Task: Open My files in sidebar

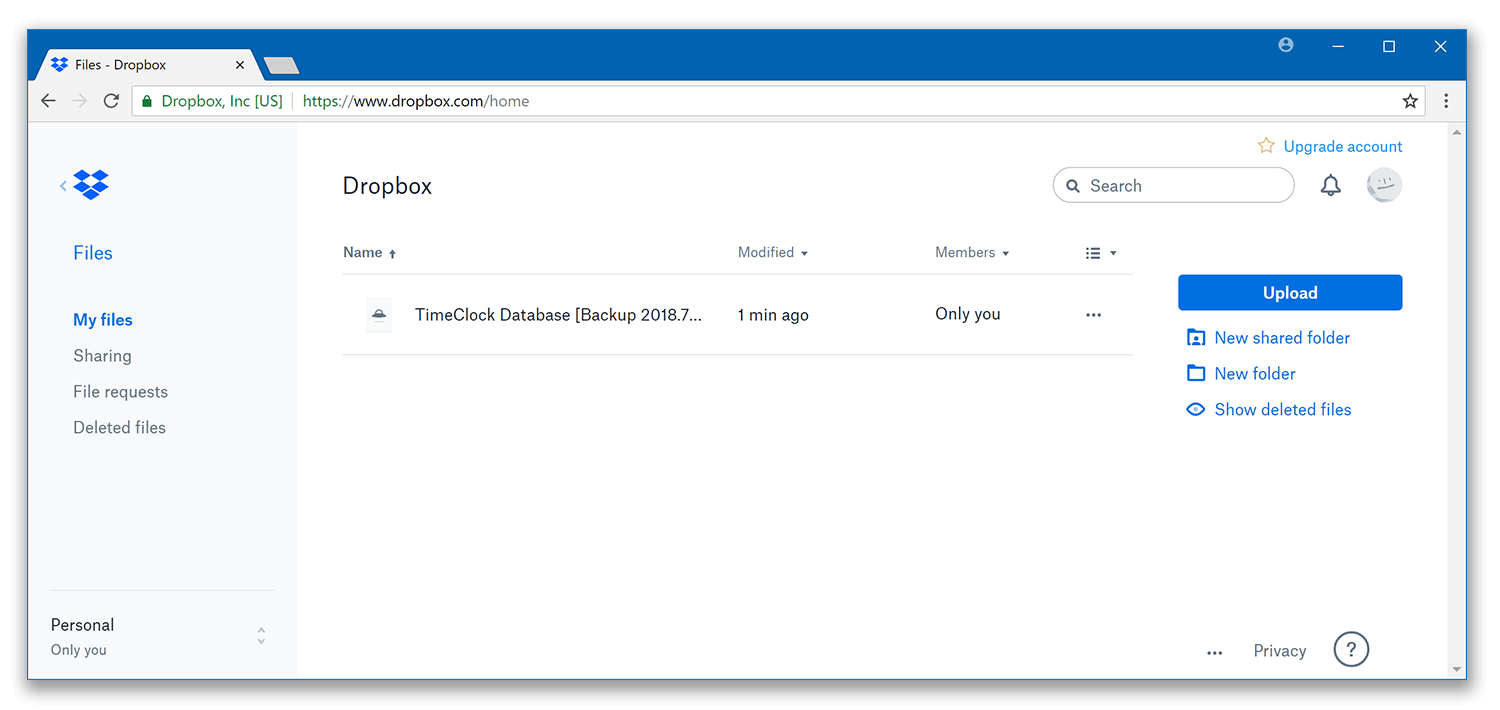Action: (103, 320)
